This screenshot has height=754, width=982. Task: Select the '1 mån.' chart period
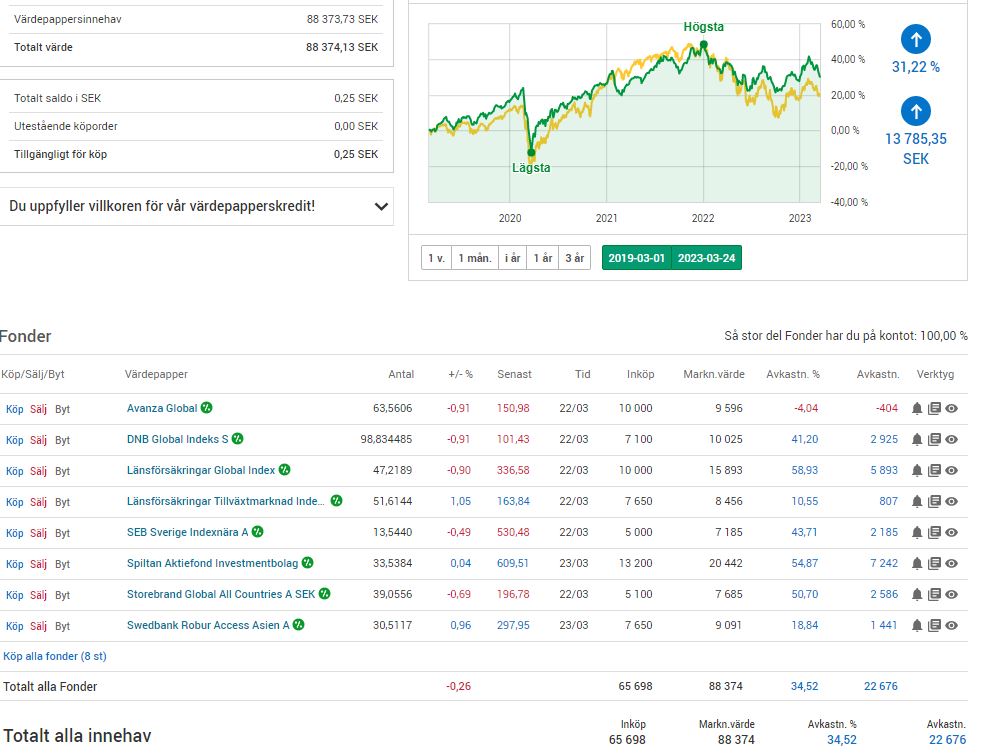tap(474, 258)
